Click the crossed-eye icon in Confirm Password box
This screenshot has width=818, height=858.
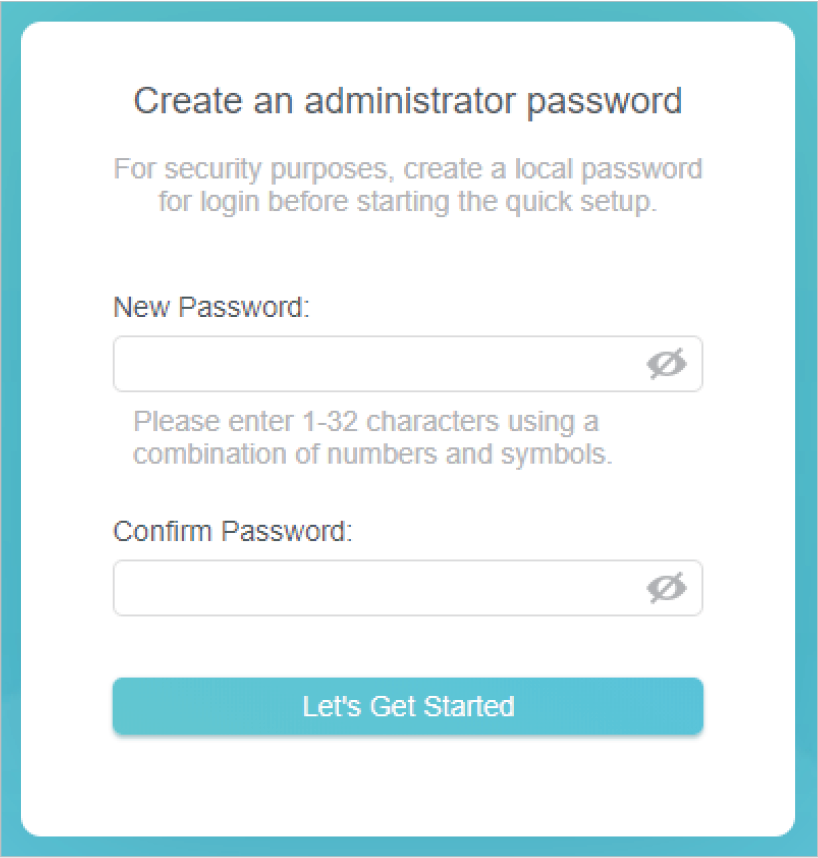click(x=667, y=588)
